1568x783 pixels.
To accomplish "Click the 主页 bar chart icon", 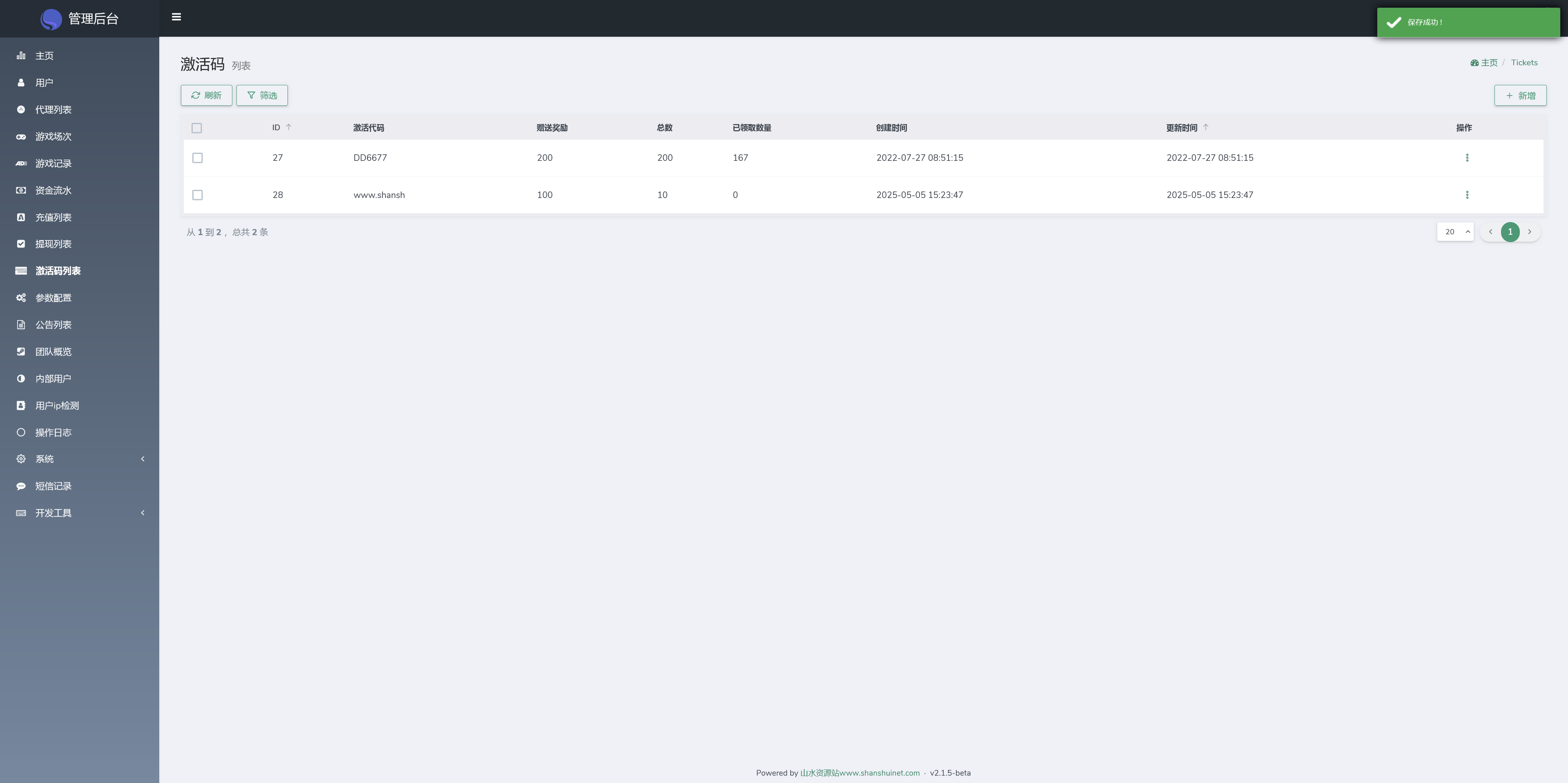I will 21,56.
